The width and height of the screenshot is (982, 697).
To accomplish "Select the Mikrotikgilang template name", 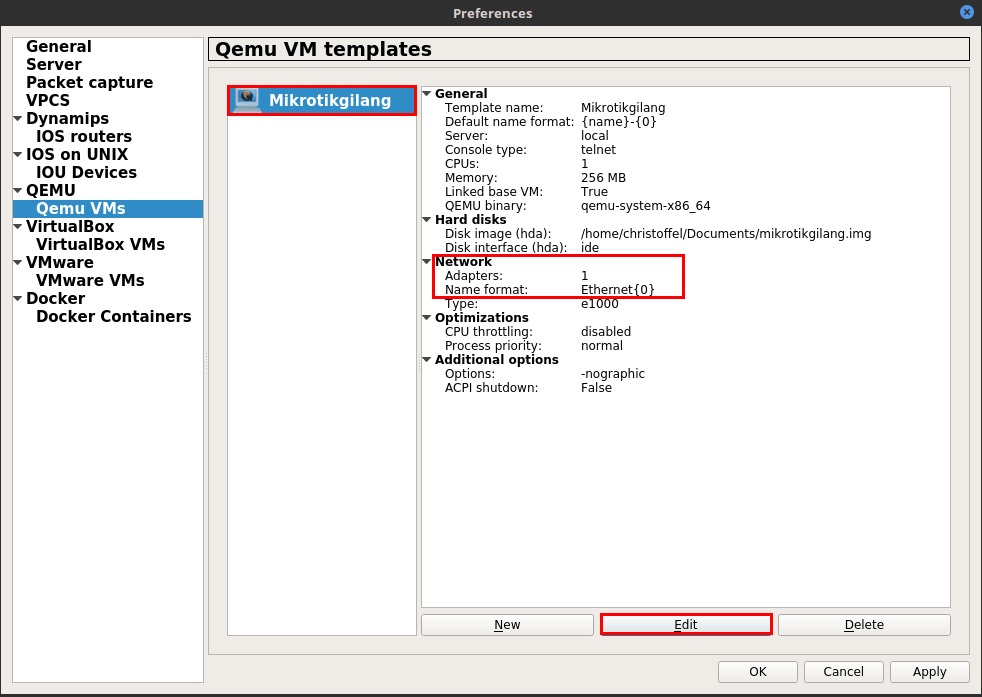I will coord(330,100).
